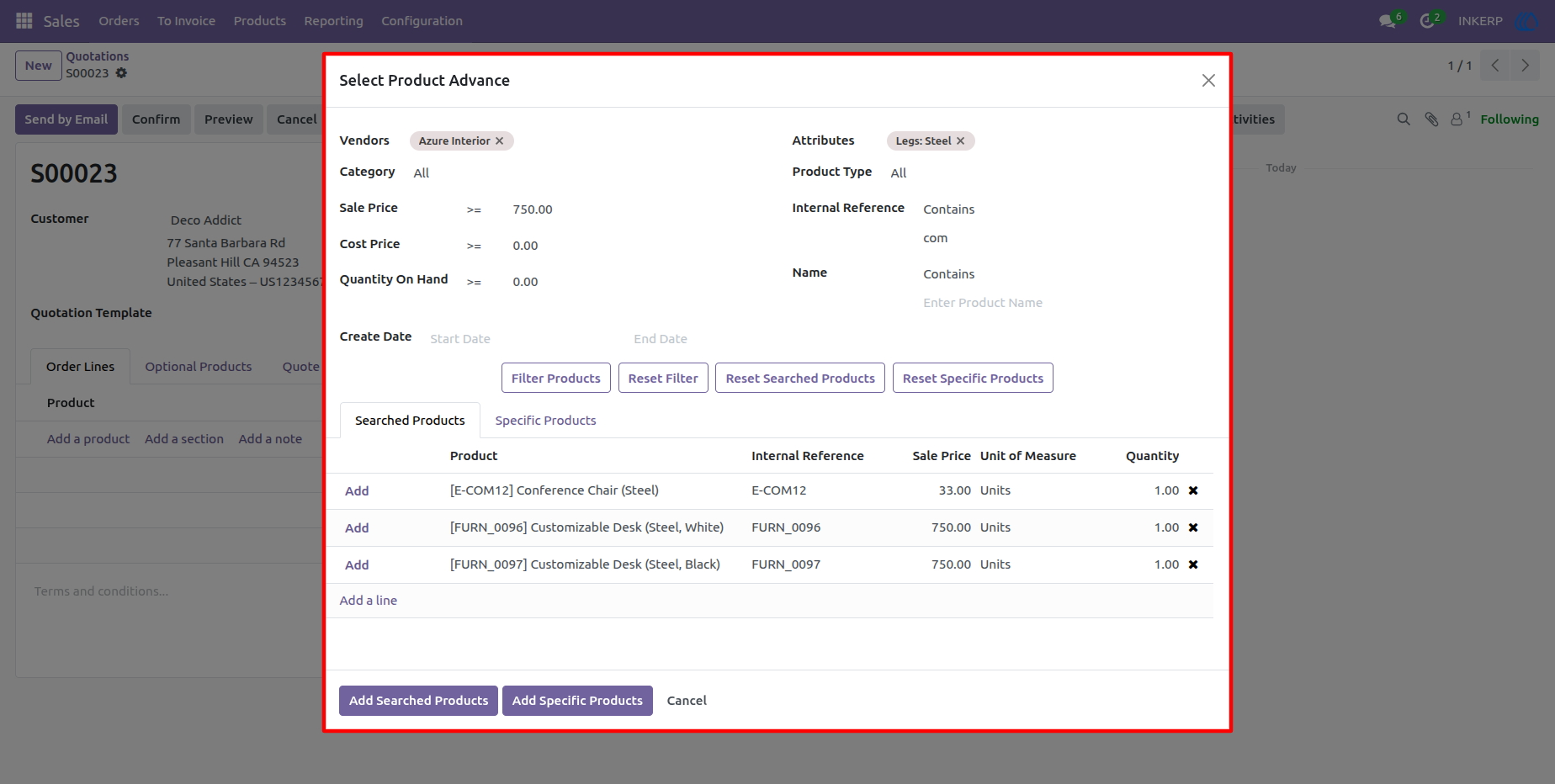This screenshot has width=1555, height=784.
Task: Open the apps grid menu icon
Action: pos(24,20)
